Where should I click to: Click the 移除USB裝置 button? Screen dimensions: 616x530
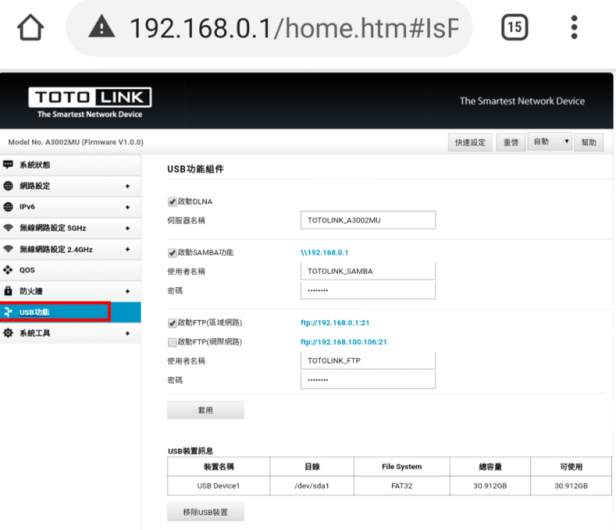205,512
